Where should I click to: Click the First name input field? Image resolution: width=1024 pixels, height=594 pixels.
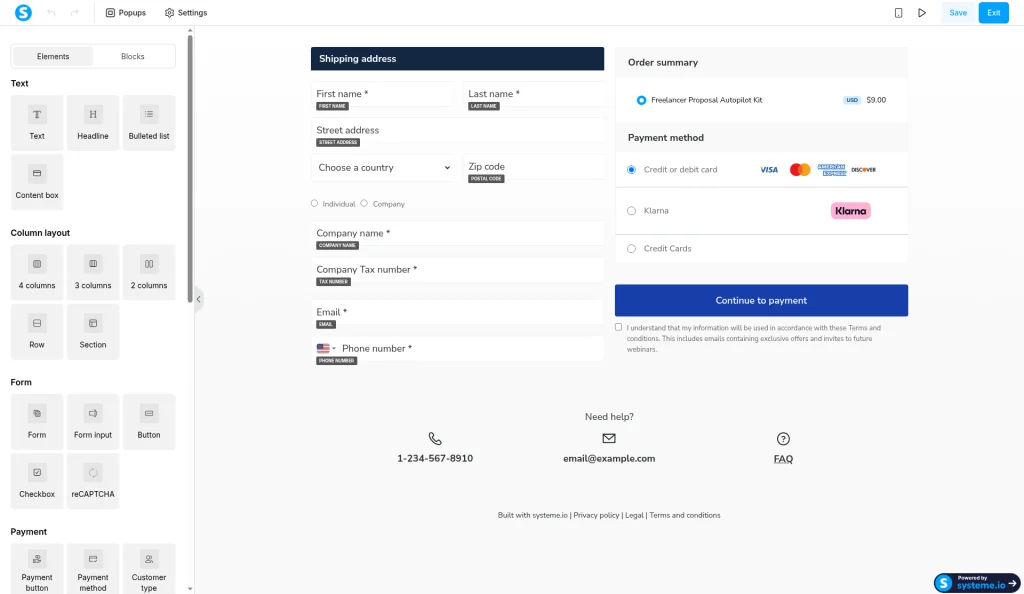(x=382, y=94)
